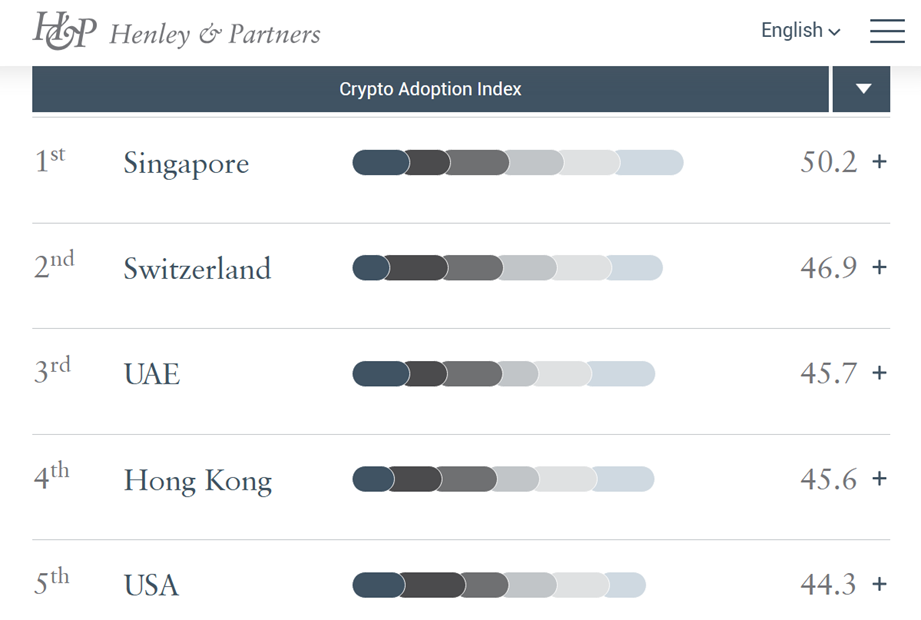Viewport: 921px width, 620px height.
Task: Open index selector dropdown arrow
Action: click(x=862, y=89)
